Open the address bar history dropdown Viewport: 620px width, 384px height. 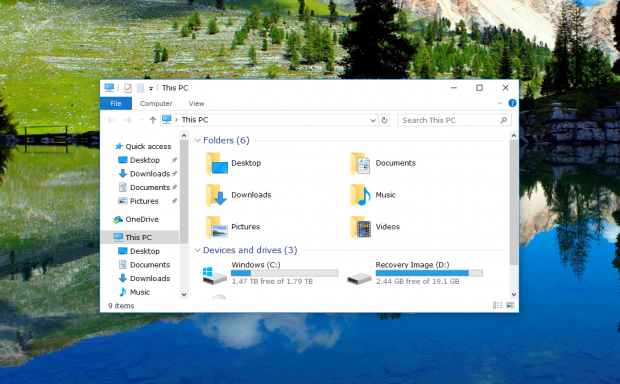click(372, 120)
